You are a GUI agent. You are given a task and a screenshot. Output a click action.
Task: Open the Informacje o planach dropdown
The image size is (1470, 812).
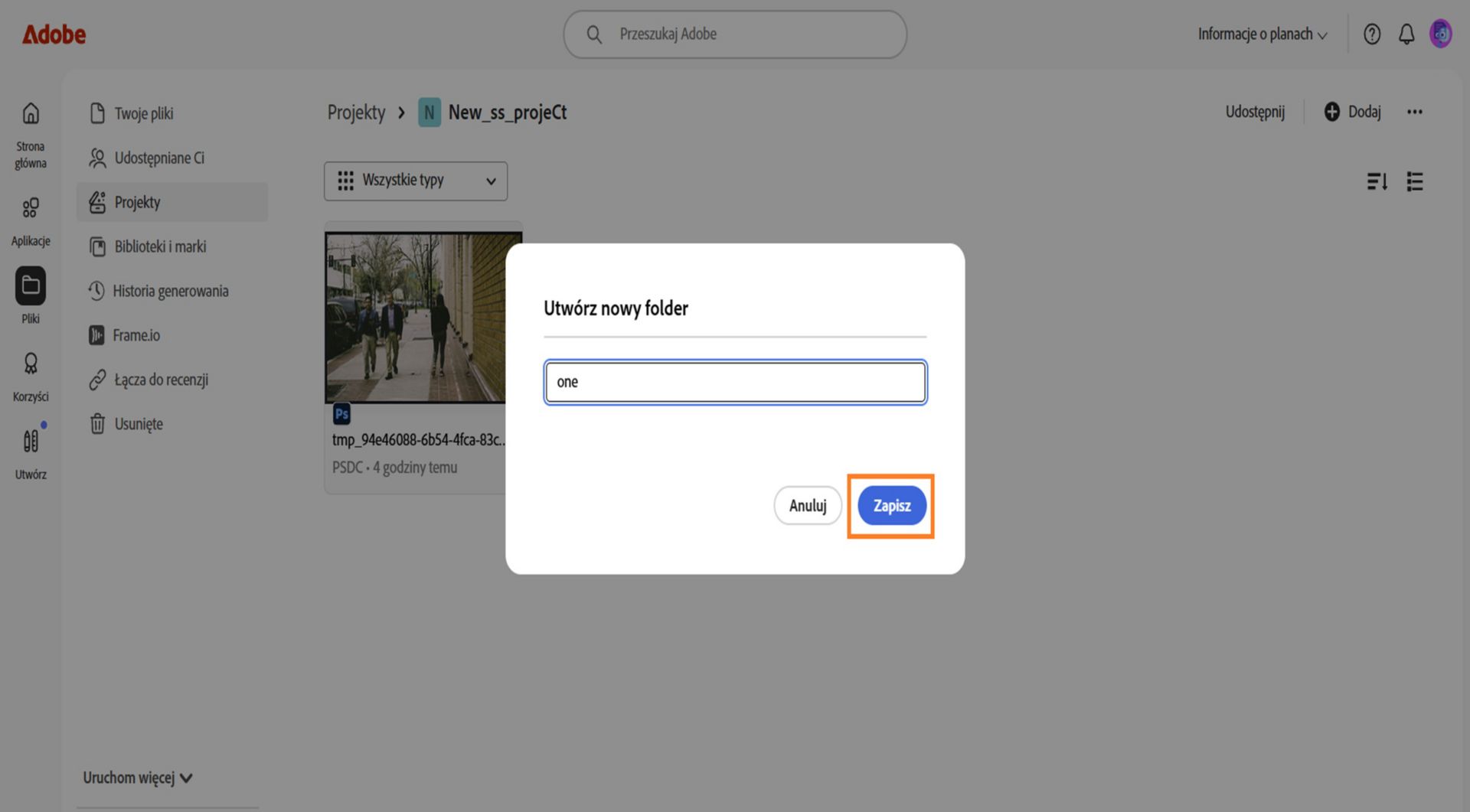click(1263, 34)
